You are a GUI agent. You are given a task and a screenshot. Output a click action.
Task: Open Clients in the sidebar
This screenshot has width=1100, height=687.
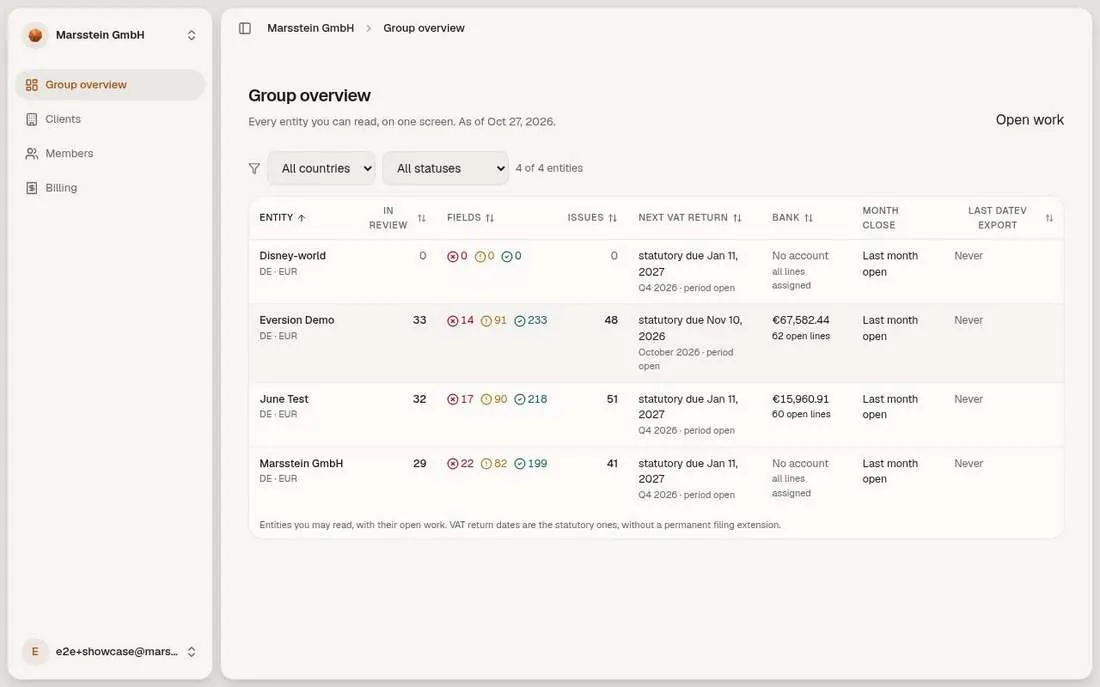tap(110, 119)
